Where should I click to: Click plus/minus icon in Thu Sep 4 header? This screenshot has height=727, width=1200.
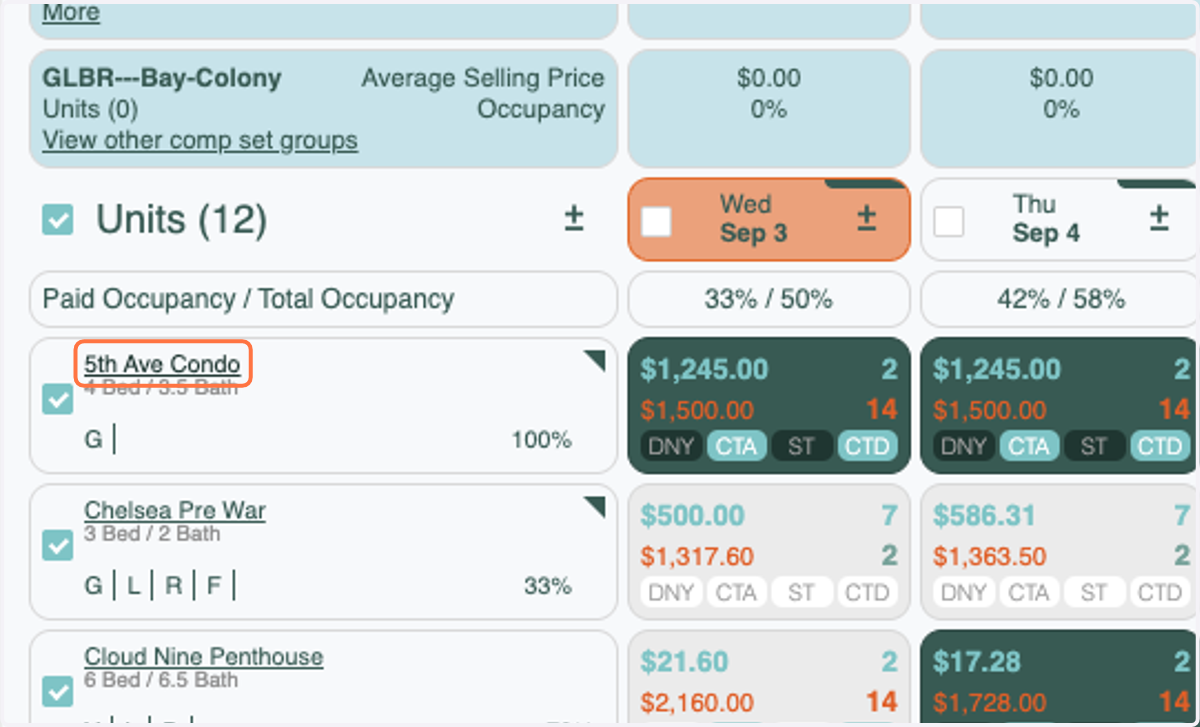click(x=1159, y=218)
